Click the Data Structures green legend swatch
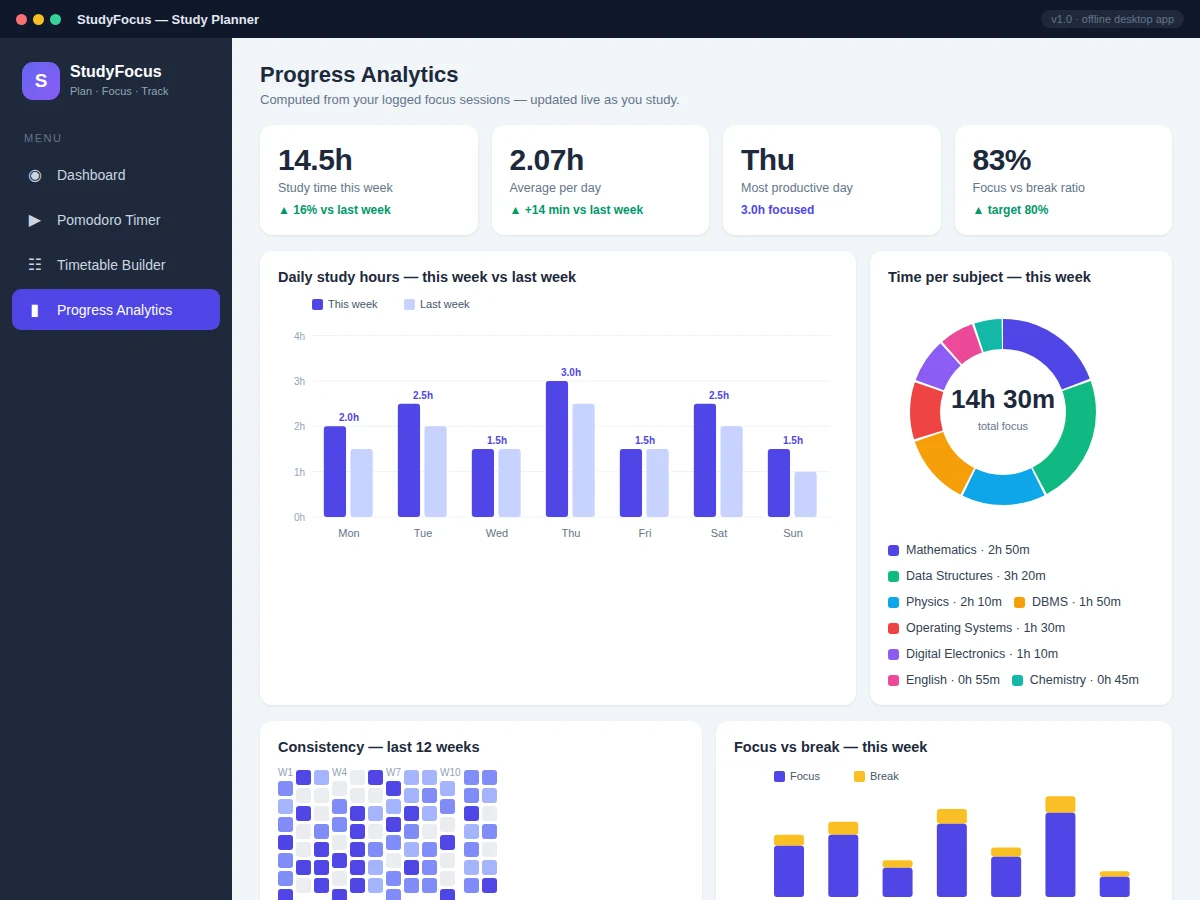This screenshot has width=1200, height=900. [893, 576]
